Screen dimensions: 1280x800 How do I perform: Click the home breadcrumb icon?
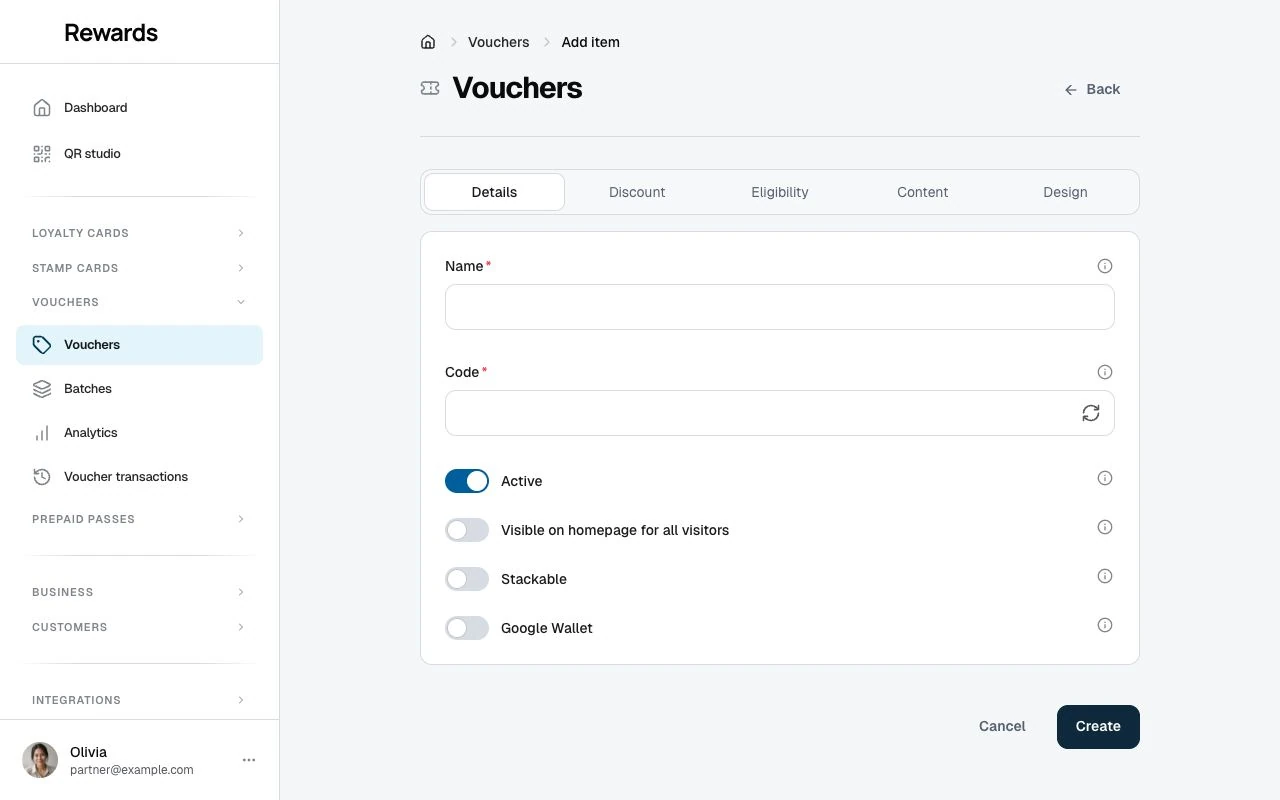(428, 42)
